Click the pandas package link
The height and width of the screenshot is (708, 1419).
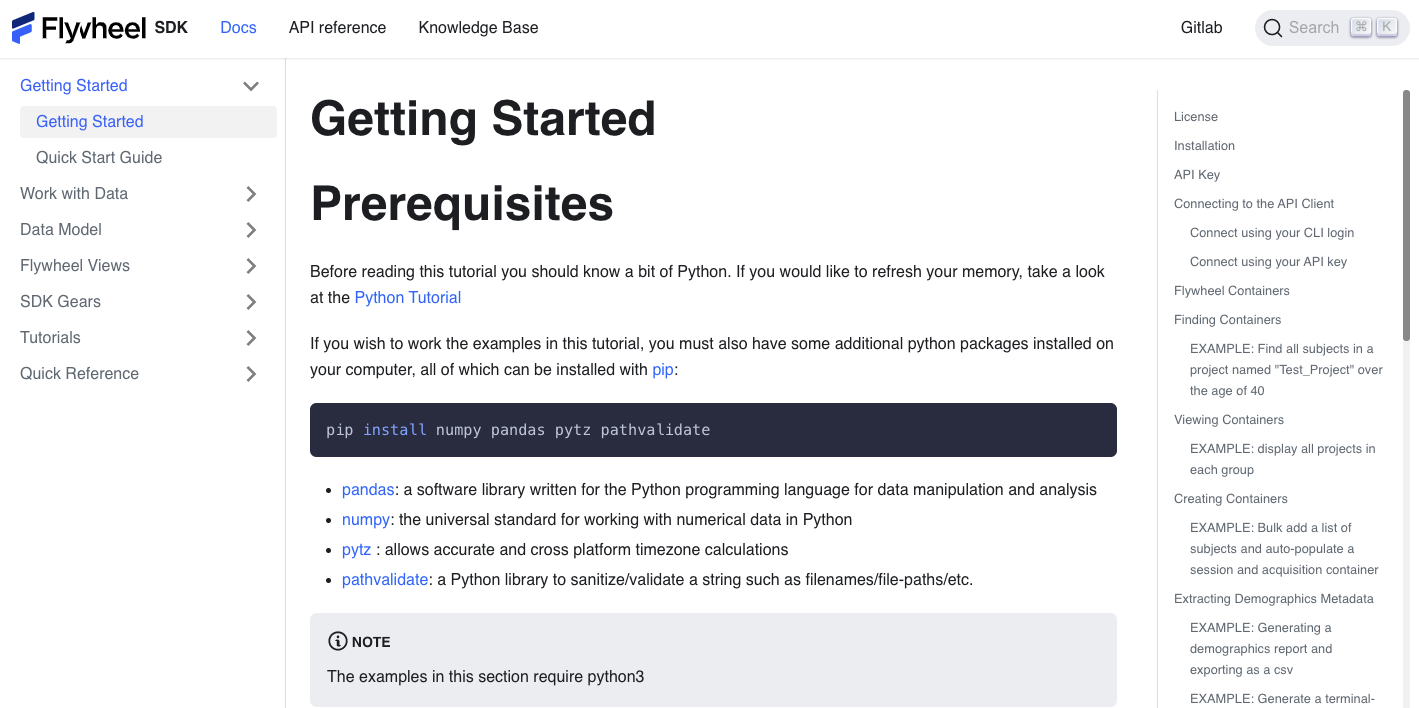click(x=368, y=489)
